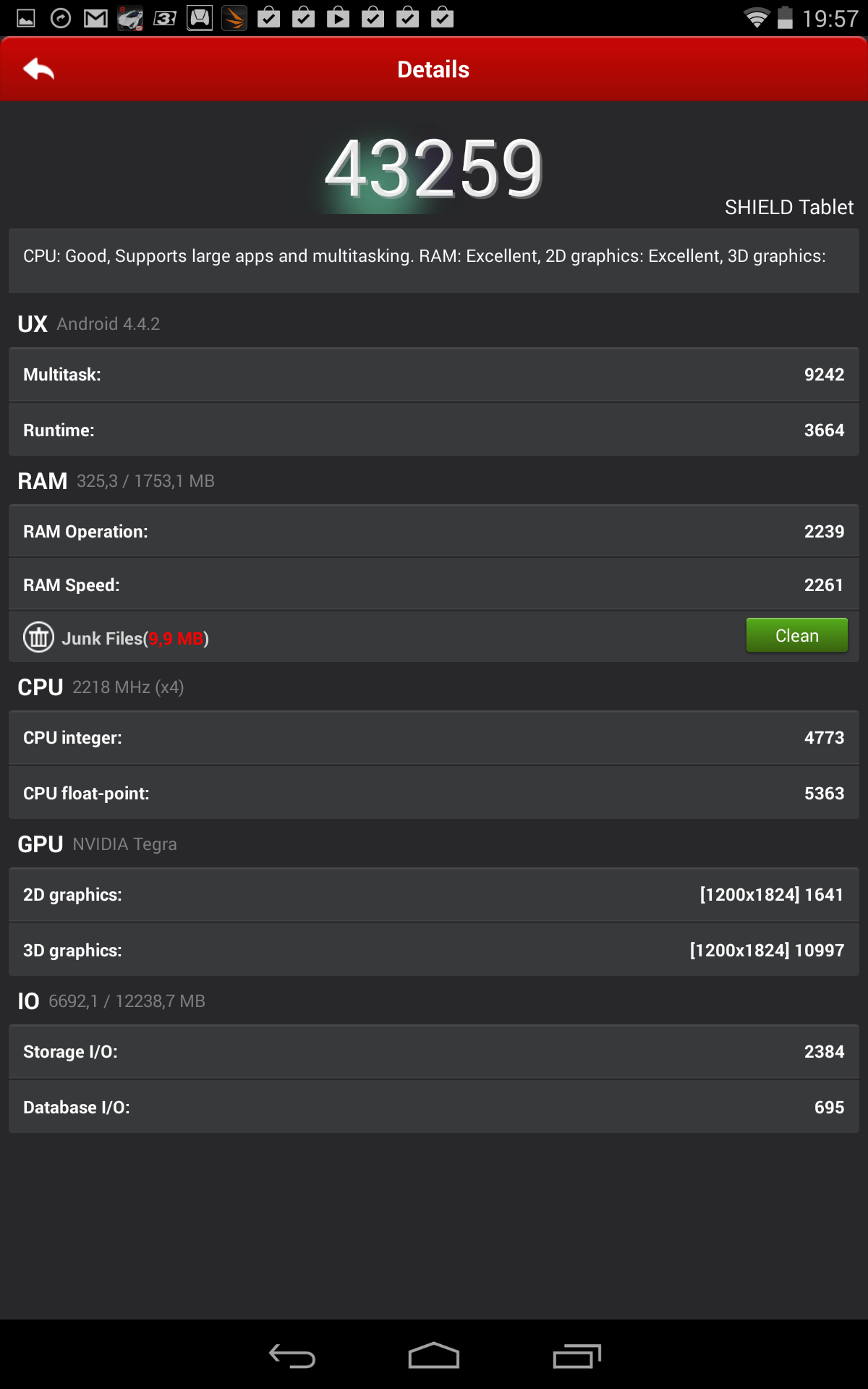
Task: Select the Database I/O result row
Action: (x=434, y=1107)
